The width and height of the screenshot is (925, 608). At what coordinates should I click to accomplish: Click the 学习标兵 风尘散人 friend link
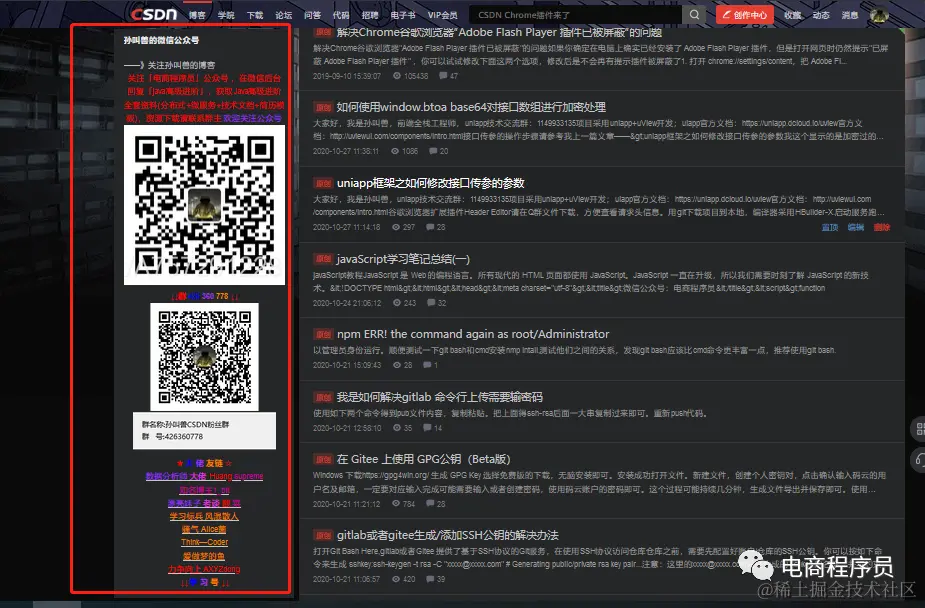tap(204, 516)
